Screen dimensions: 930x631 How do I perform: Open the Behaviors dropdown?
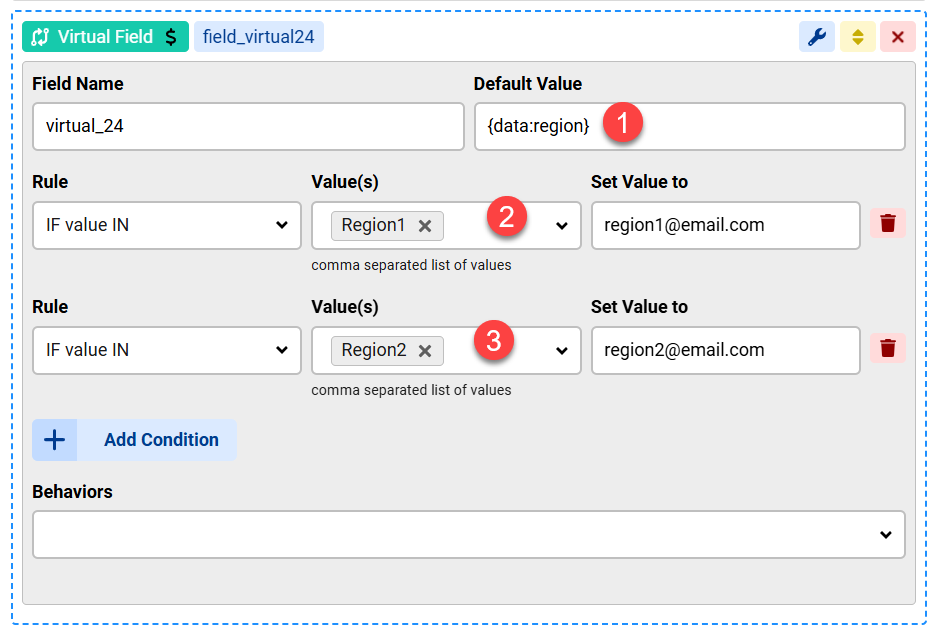(x=468, y=535)
